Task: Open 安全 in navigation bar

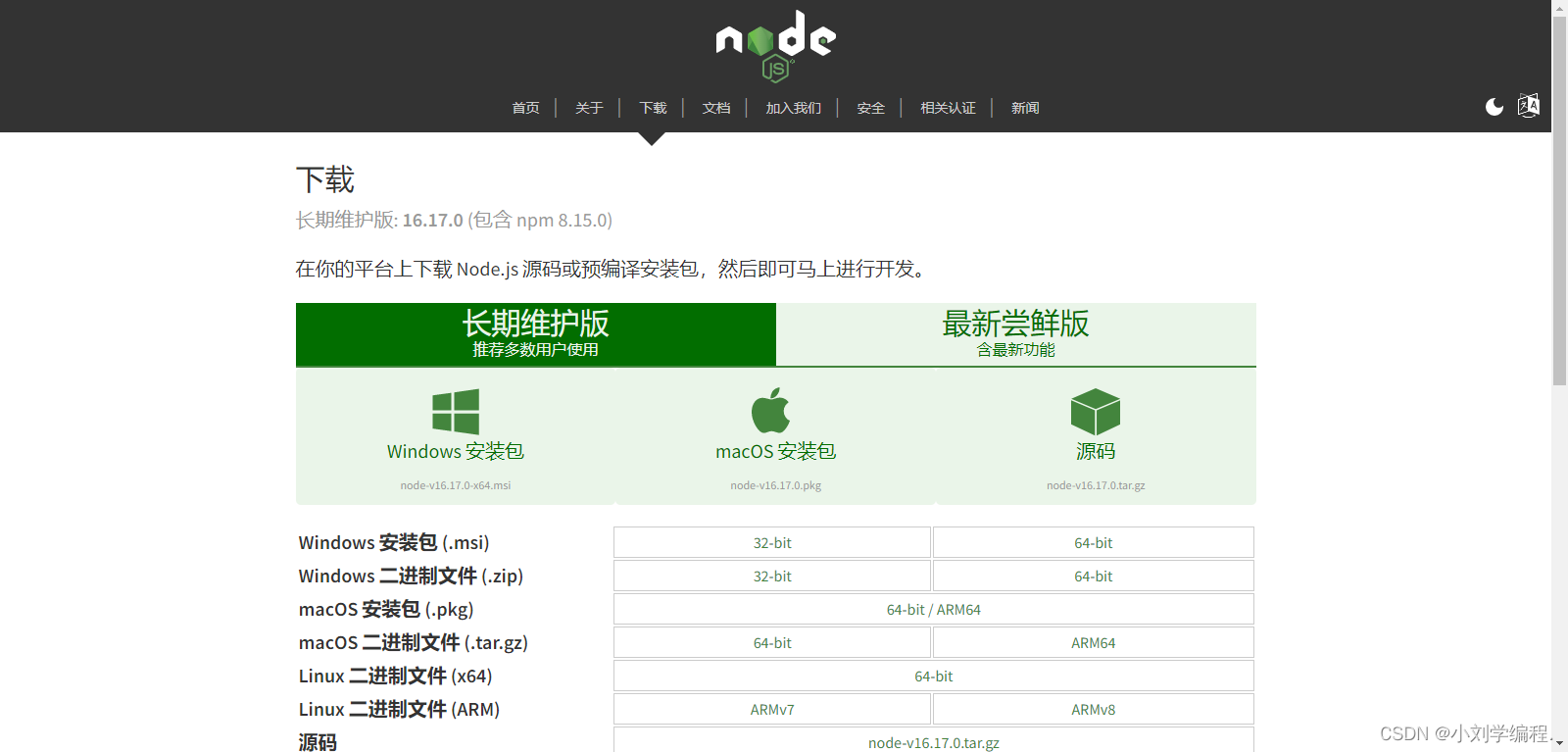Action: [x=871, y=108]
